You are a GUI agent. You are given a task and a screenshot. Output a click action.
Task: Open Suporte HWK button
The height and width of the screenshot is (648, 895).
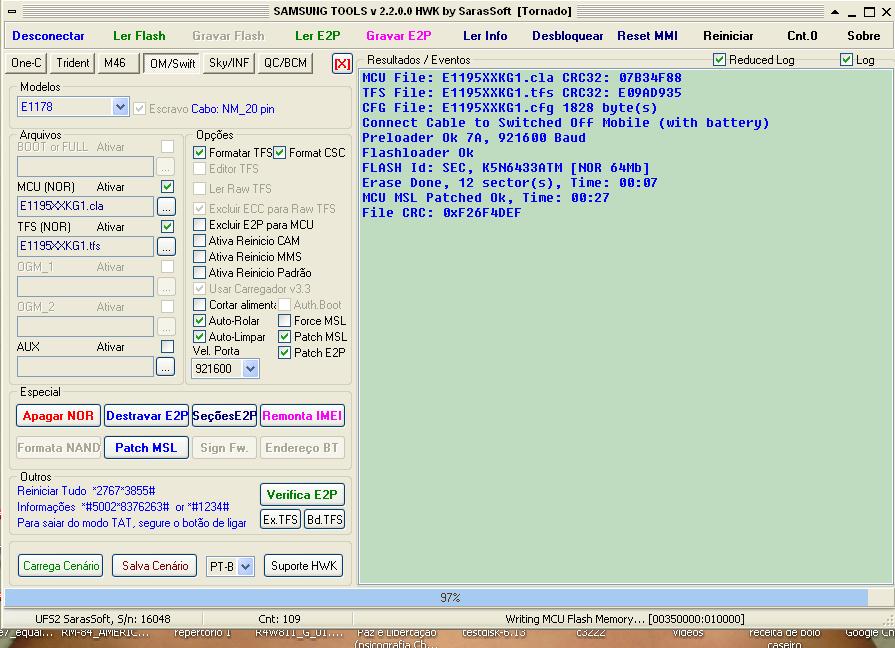304,566
